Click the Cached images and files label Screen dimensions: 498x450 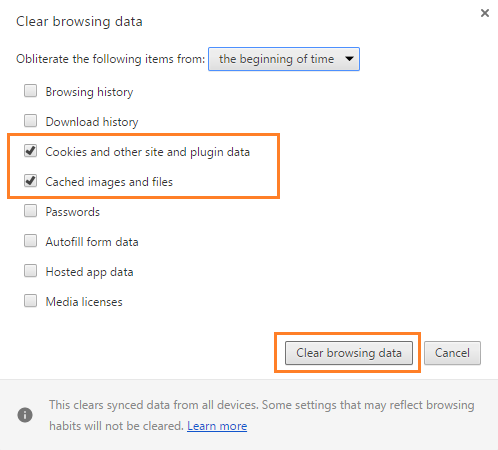pos(109,182)
